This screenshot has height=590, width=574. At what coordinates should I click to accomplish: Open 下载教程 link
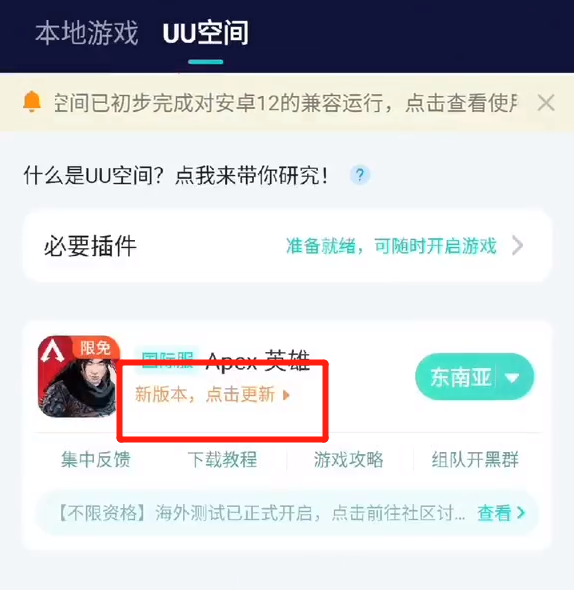click(222, 459)
